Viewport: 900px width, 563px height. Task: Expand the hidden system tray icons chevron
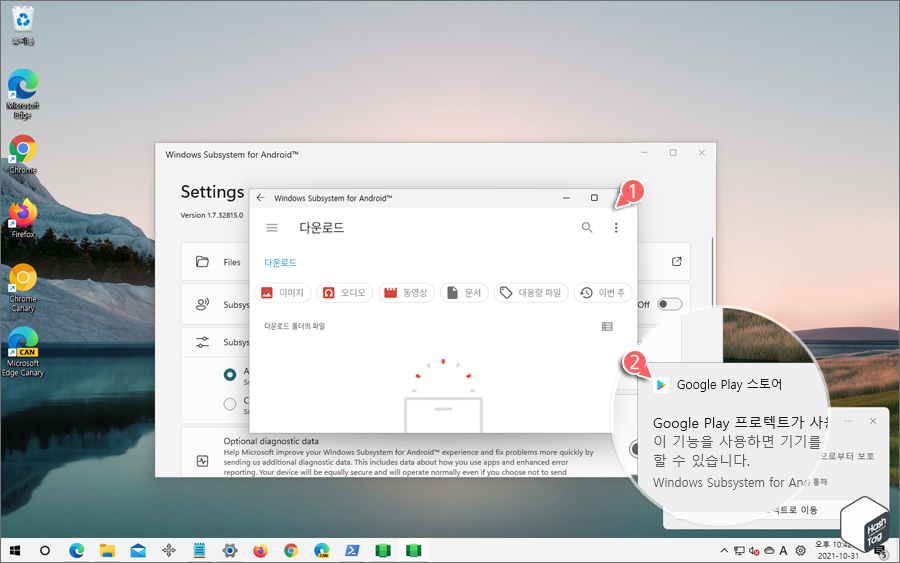coord(724,551)
